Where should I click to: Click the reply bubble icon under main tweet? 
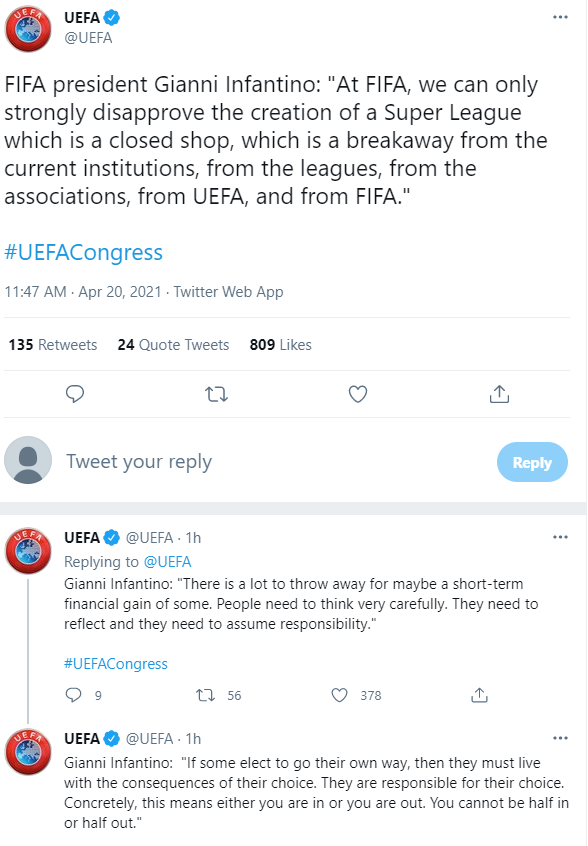tap(75, 394)
